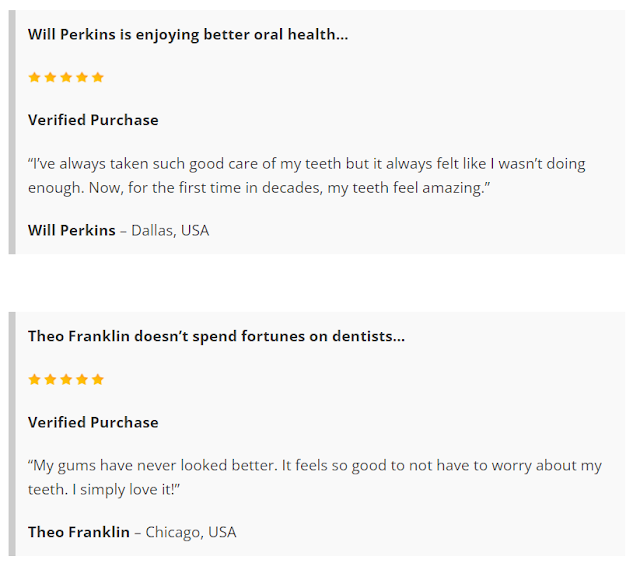640x570 pixels.
Task: Click third star in Will Perkins rating
Action: [66, 77]
